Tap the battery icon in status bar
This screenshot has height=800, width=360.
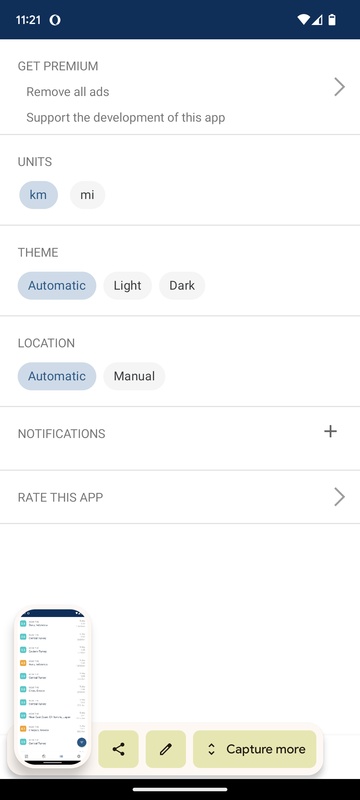click(332, 20)
